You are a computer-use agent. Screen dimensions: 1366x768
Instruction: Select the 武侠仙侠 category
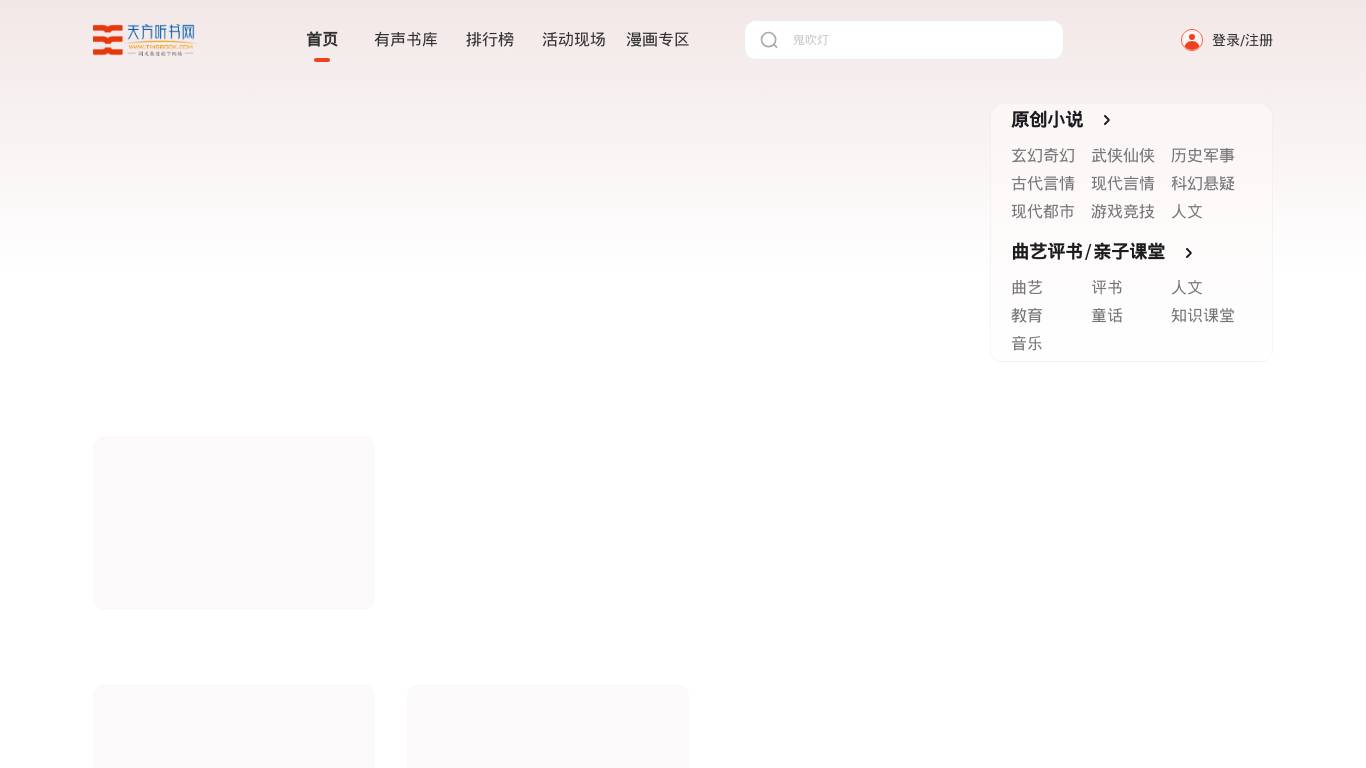(x=1123, y=156)
